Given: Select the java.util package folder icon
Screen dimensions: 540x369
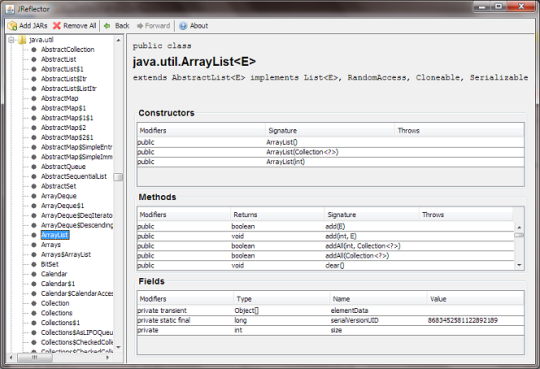Looking at the screenshot, I should tap(22, 40).
